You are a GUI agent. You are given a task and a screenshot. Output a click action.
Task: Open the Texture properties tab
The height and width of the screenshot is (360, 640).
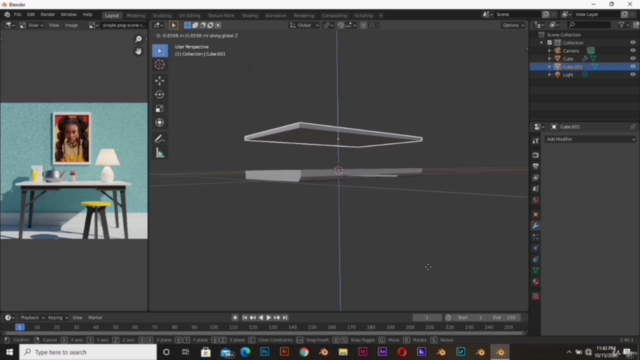pyautogui.click(x=536, y=296)
